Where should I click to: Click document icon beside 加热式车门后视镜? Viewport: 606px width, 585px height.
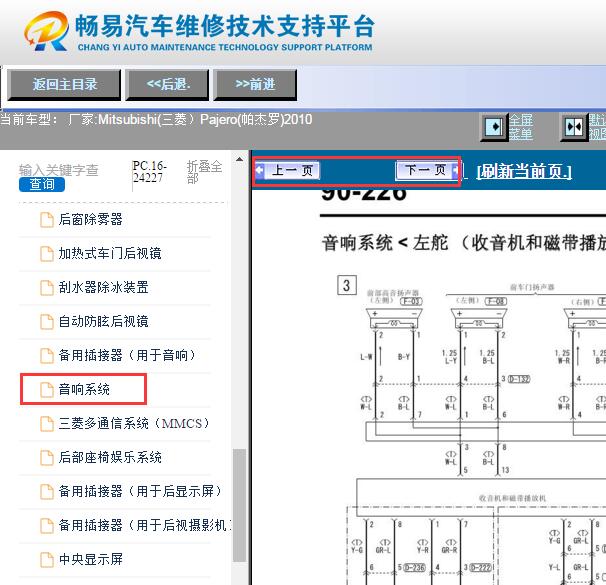(47, 254)
